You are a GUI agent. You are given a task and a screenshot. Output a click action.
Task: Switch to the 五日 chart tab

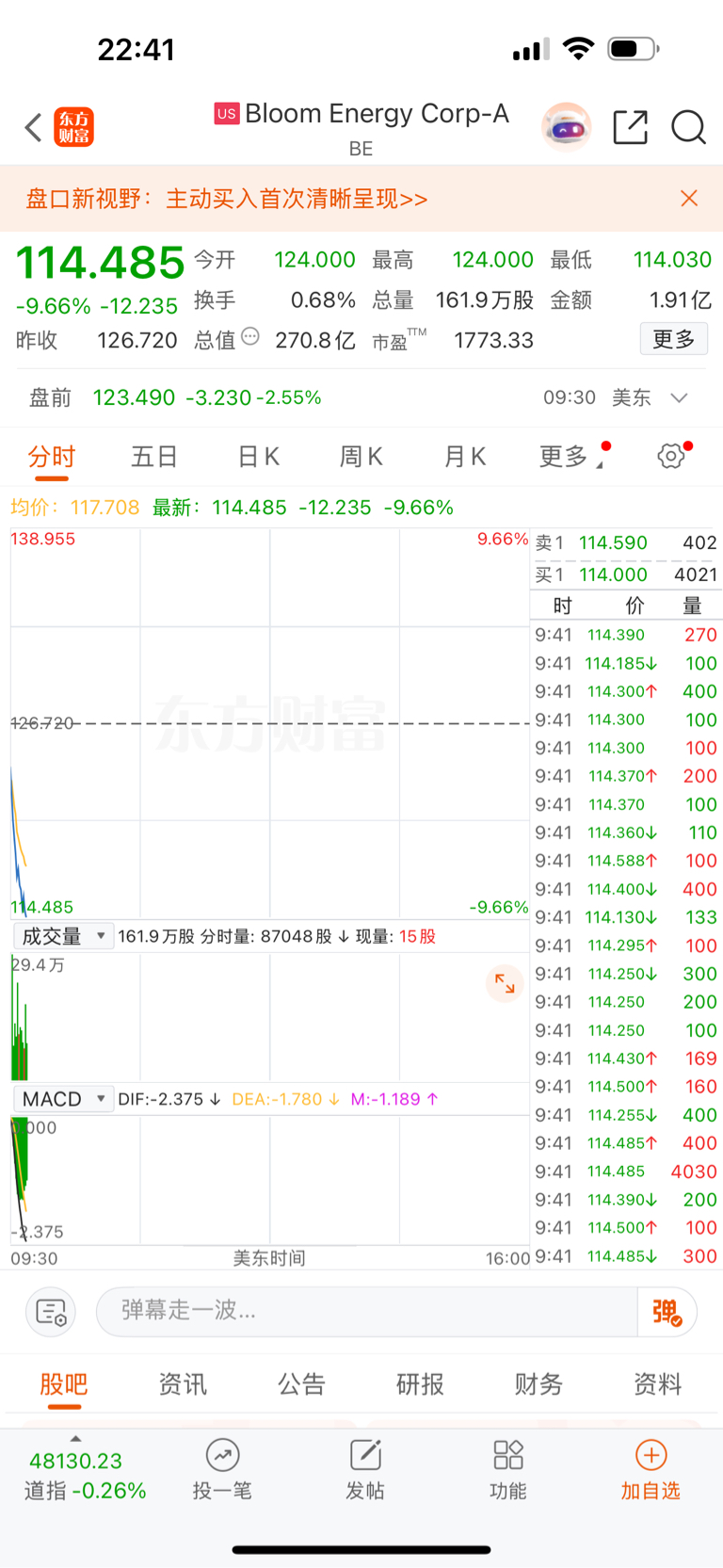pos(154,457)
